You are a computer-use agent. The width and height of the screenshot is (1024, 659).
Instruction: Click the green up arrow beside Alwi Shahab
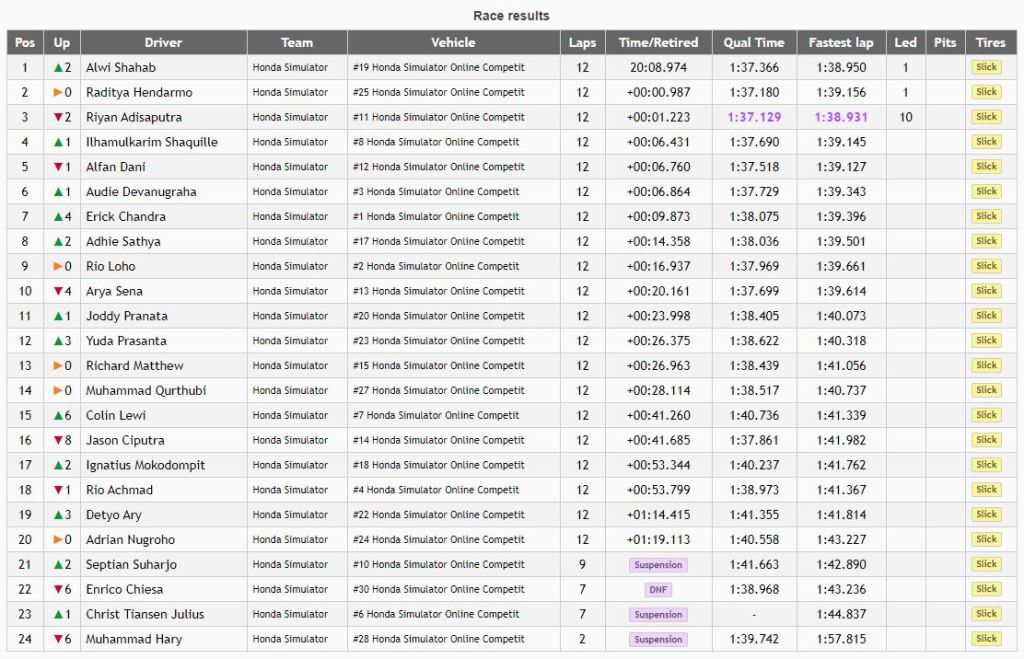[57, 68]
